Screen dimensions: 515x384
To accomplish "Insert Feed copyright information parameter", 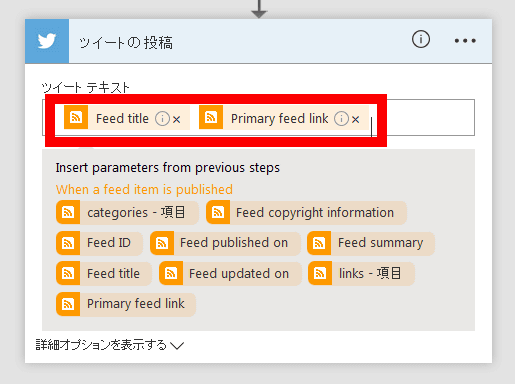I will pyautogui.click(x=306, y=212).
